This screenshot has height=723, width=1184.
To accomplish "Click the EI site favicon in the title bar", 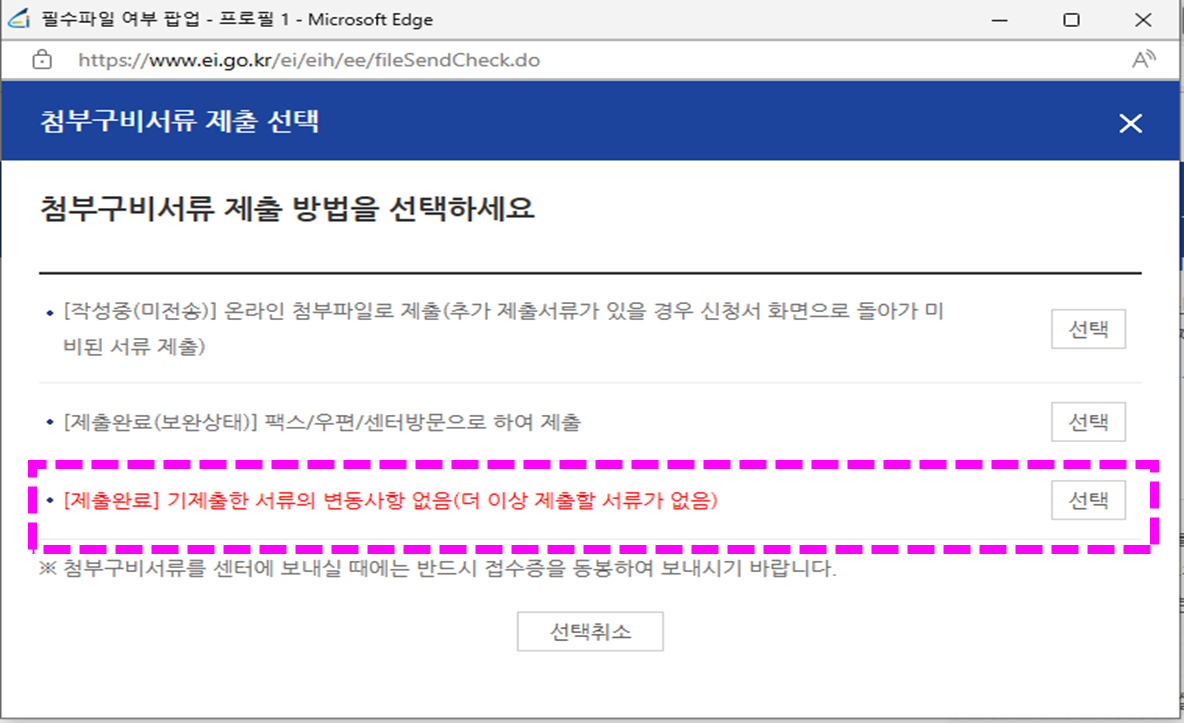I will click(18, 19).
